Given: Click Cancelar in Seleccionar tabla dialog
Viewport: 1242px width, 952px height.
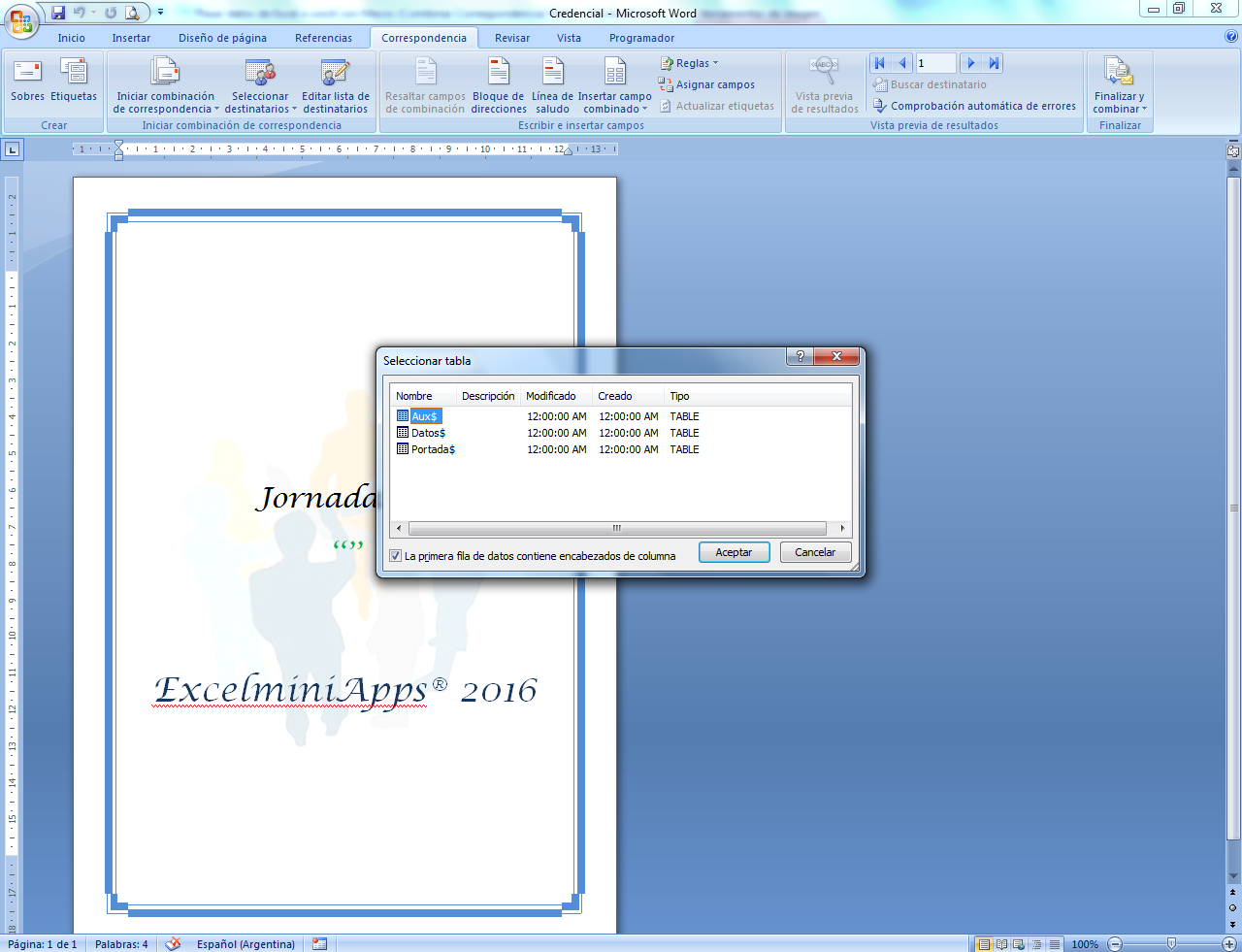Looking at the screenshot, I should click(x=815, y=552).
